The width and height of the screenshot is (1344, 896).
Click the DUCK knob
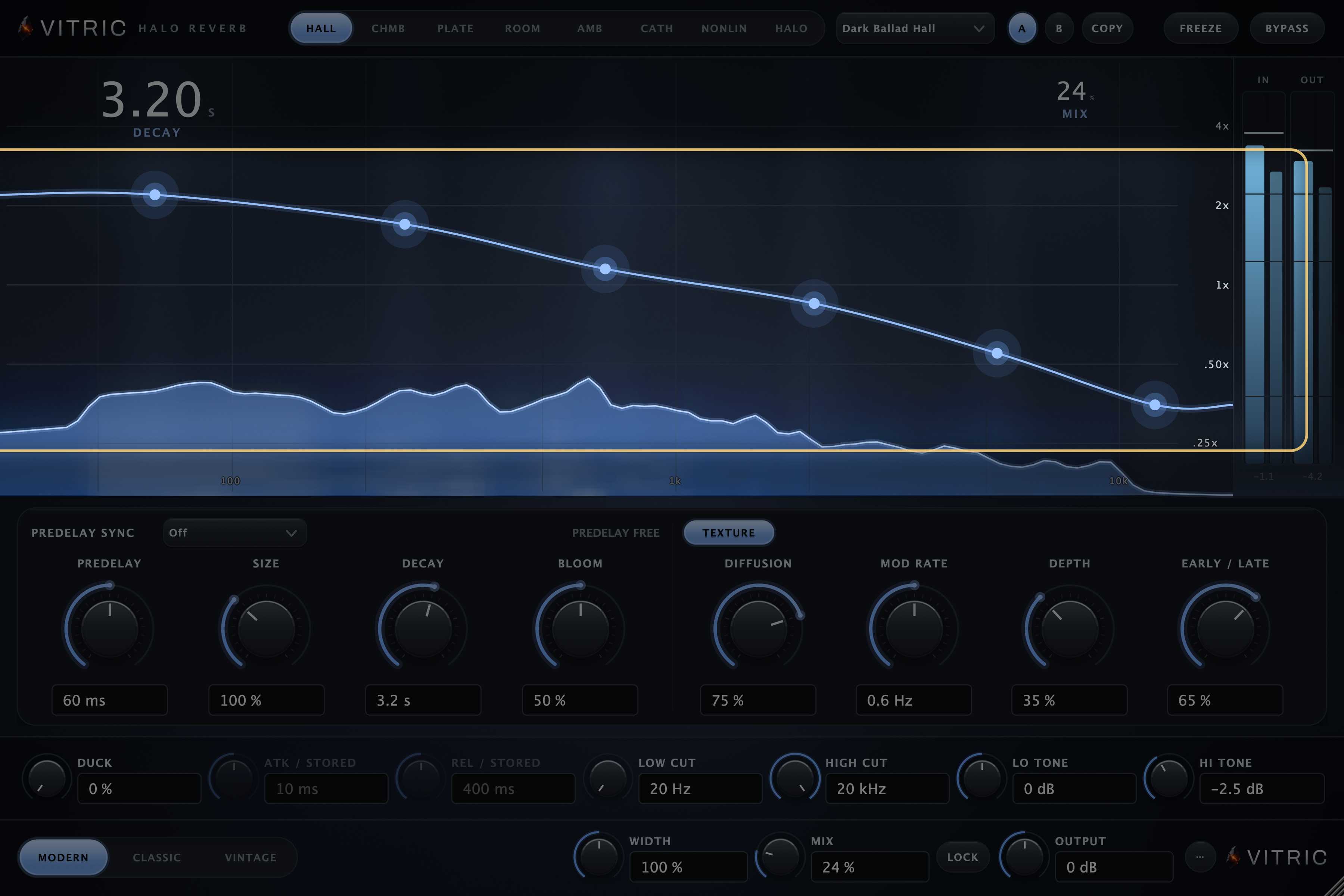click(46, 778)
